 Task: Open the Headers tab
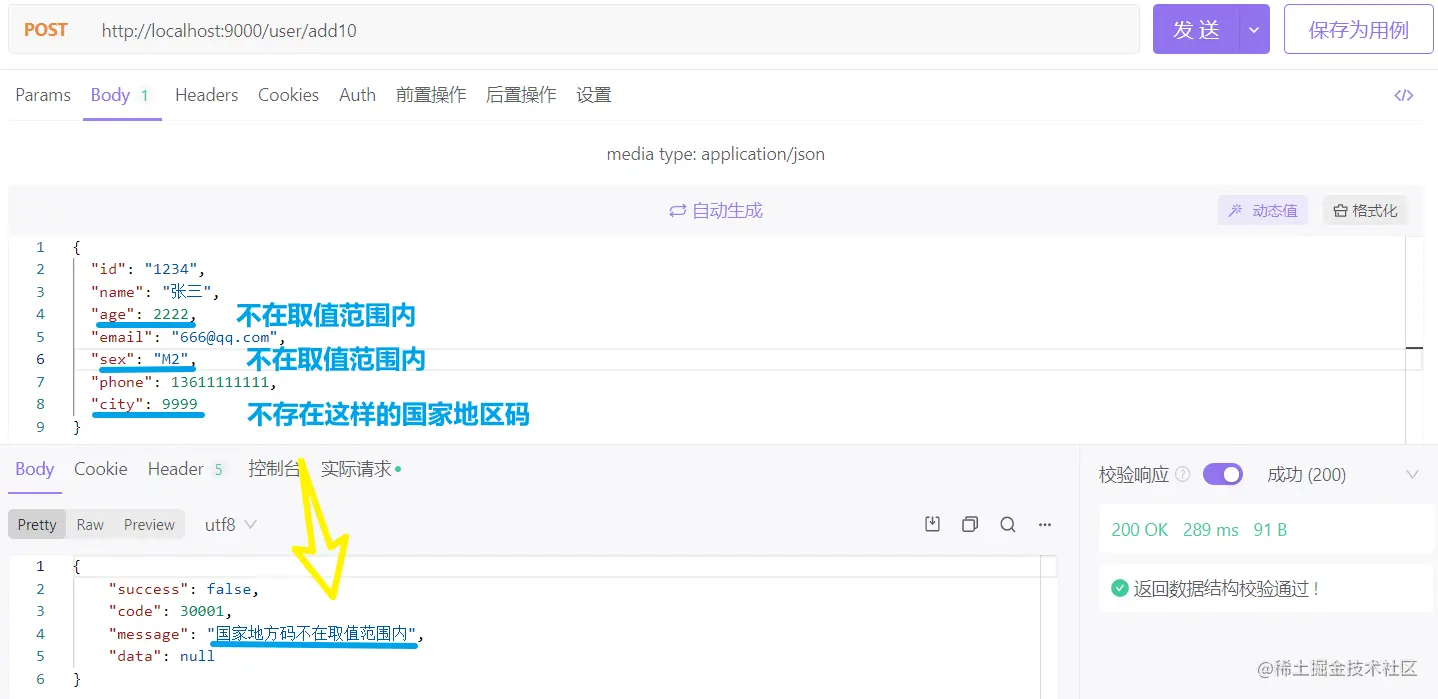pos(206,95)
